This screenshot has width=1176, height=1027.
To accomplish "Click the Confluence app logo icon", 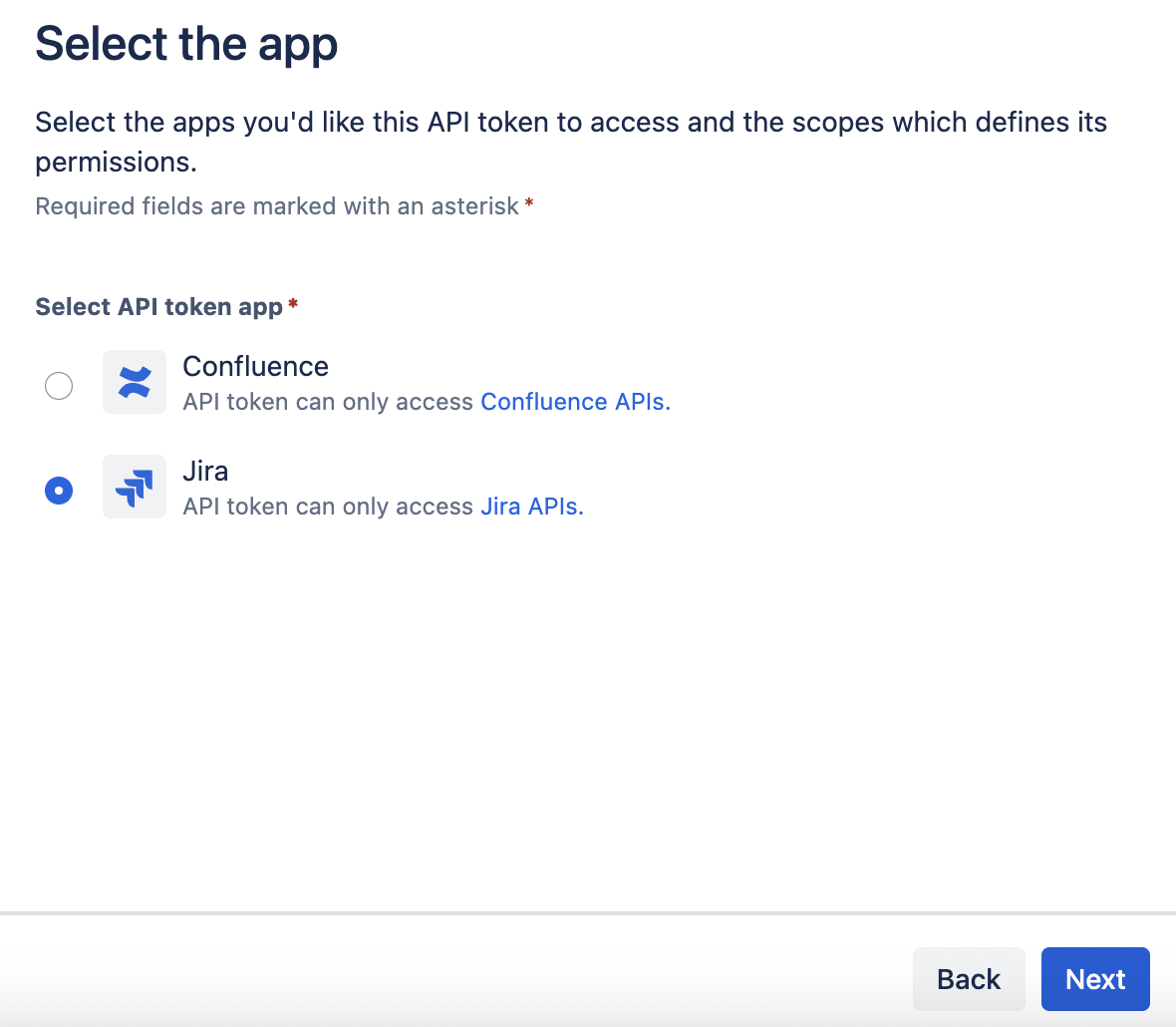I will pos(135,382).
